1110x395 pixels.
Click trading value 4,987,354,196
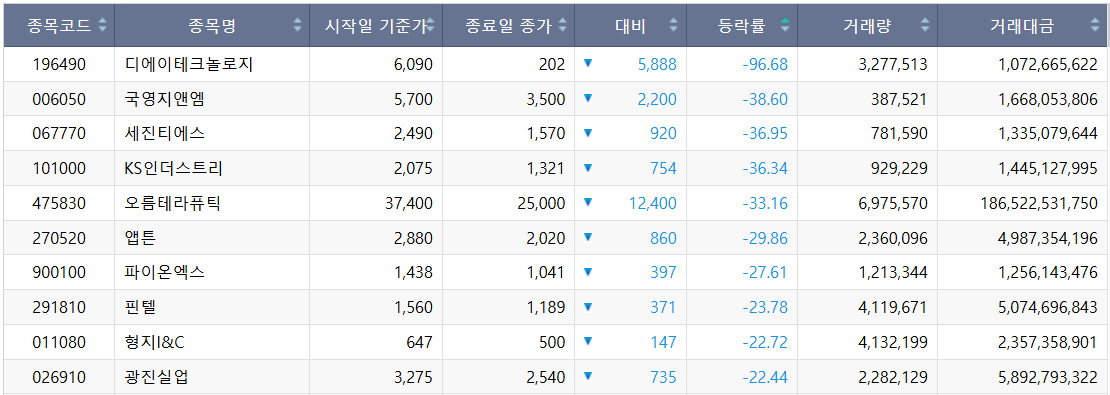pyautogui.click(x=1048, y=239)
